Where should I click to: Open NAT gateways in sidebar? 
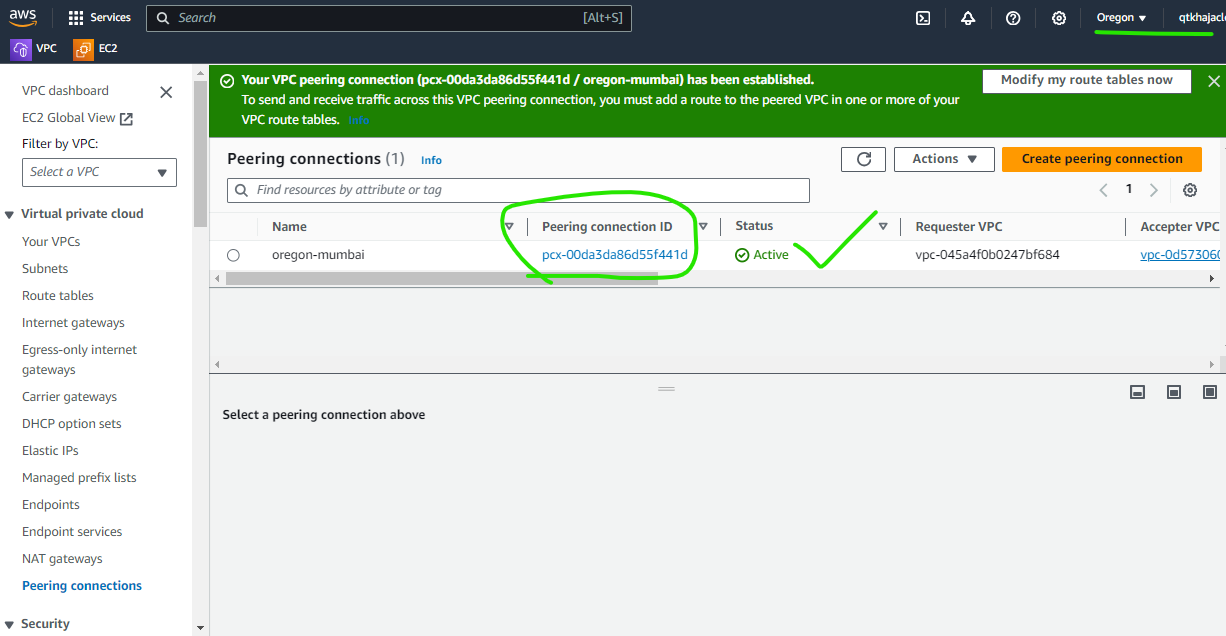click(62, 559)
